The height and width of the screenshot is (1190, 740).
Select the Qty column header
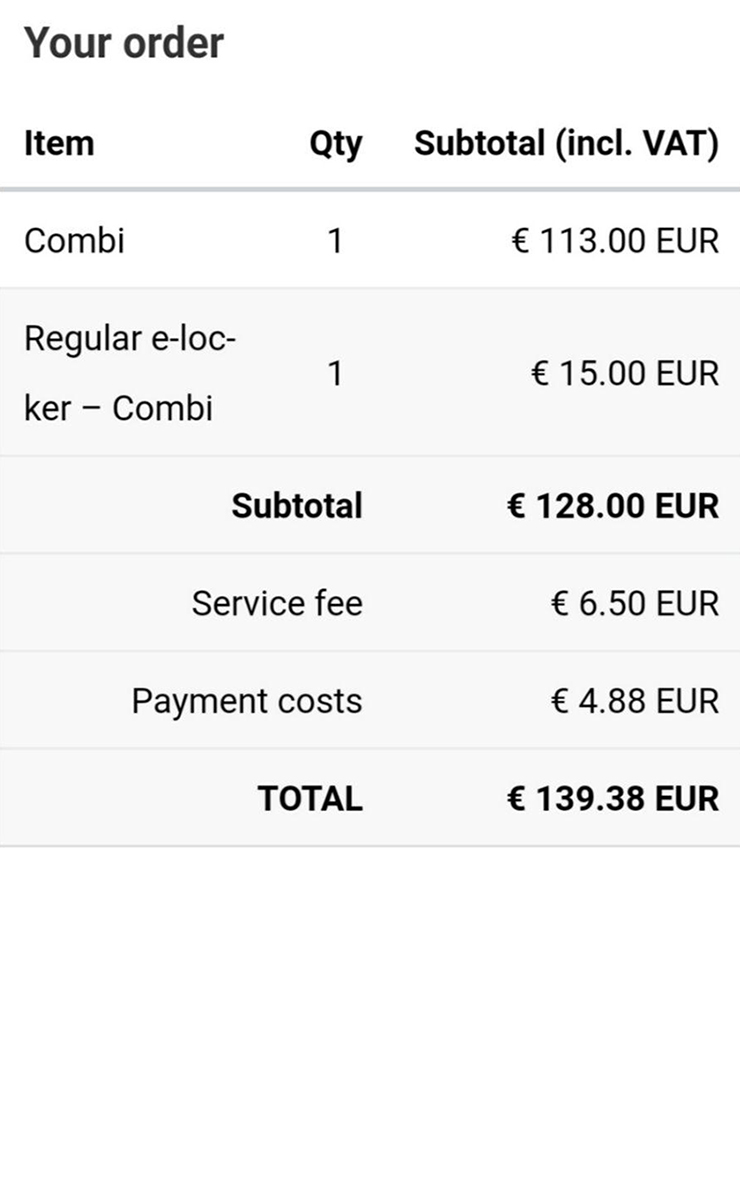coord(335,144)
